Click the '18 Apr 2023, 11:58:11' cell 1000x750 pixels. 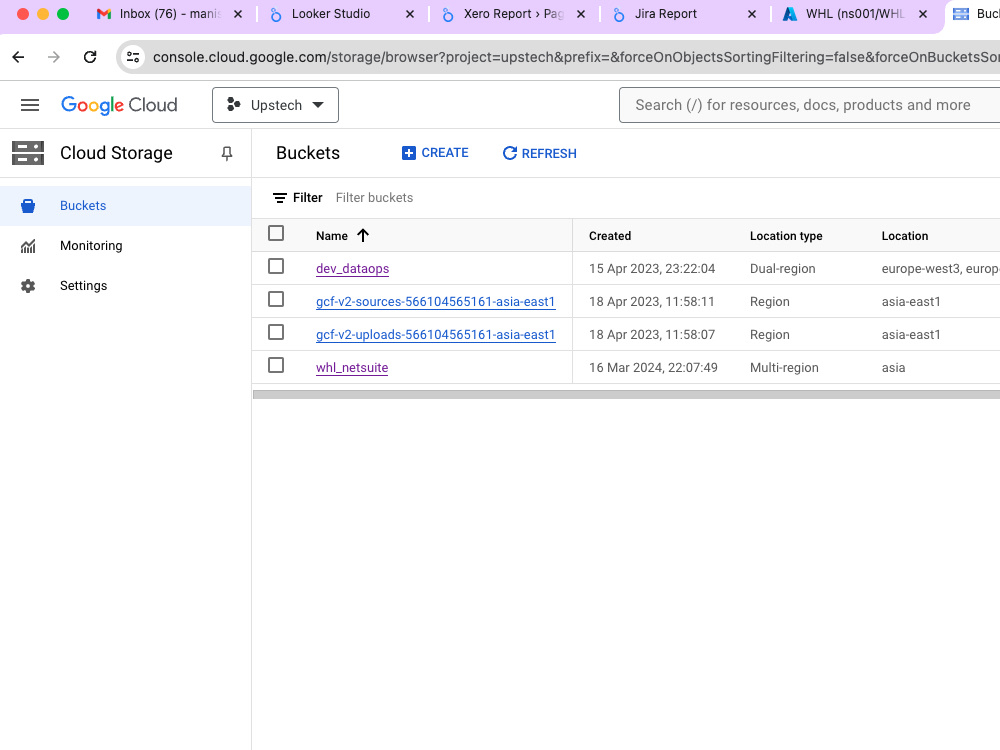[x=651, y=302]
